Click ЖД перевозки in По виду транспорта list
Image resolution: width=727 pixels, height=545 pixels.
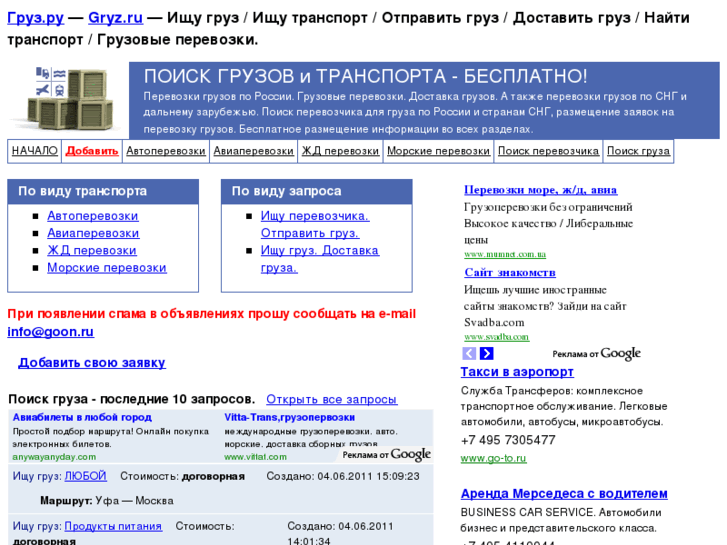pyautogui.click(x=92, y=250)
